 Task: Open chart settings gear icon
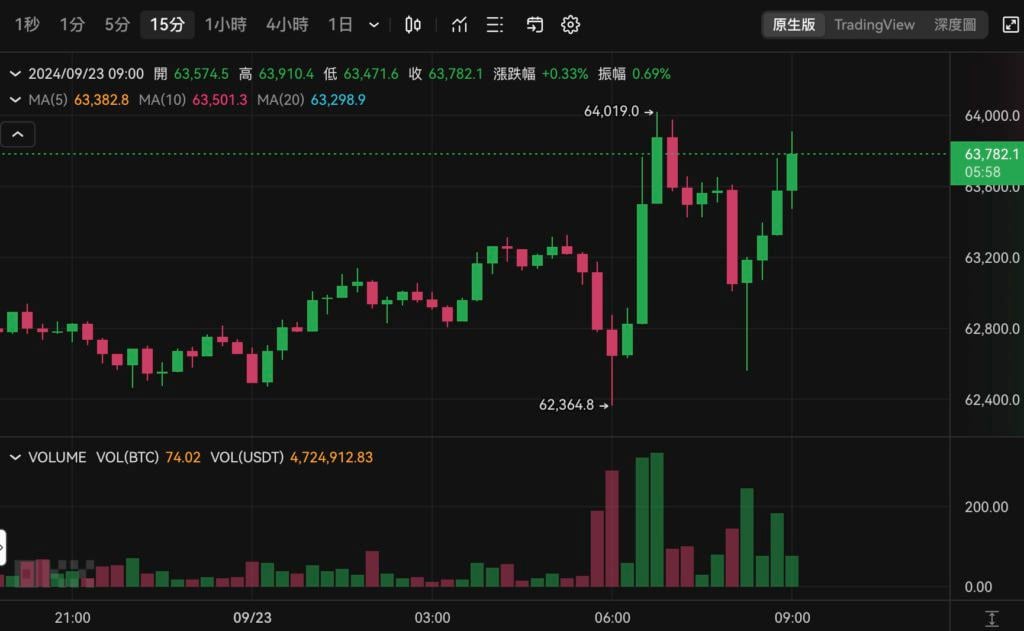[x=570, y=25]
